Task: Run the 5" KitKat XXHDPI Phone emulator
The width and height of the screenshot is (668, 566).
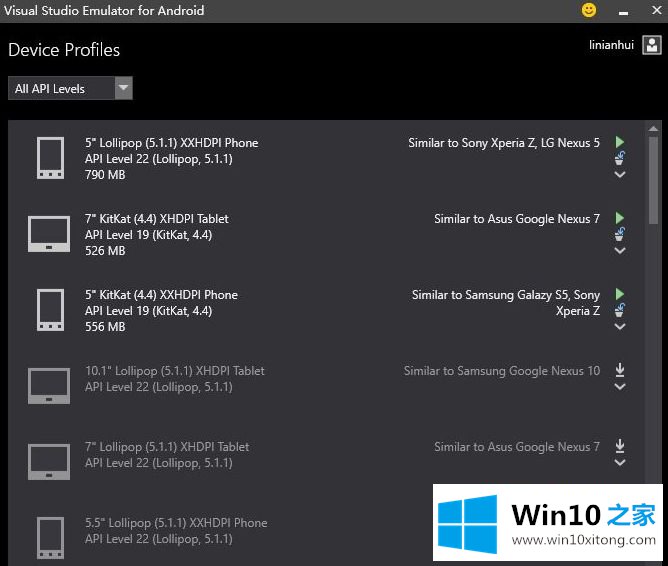Action: pos(620,294)
